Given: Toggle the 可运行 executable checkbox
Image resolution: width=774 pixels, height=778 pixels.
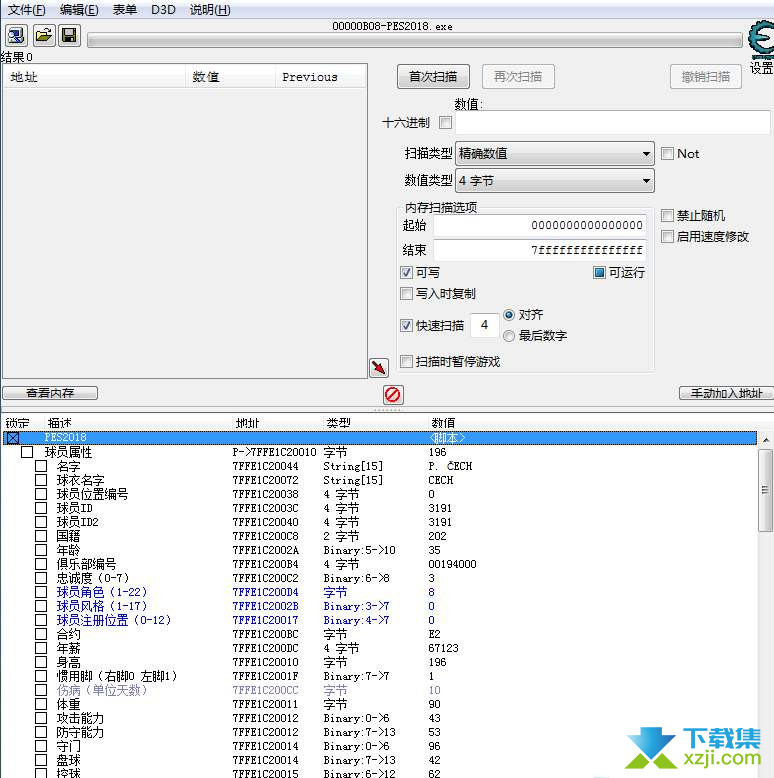Looking at the screenshot, I should coord(599,272).
